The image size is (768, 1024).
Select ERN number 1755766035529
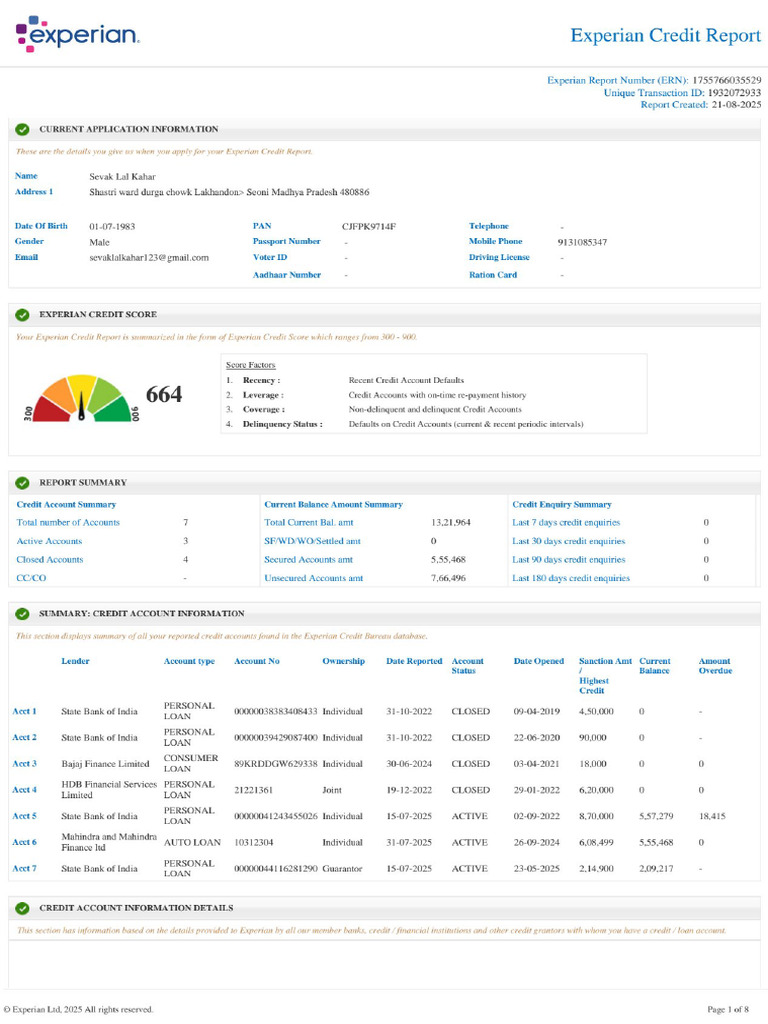pos(726,80)
